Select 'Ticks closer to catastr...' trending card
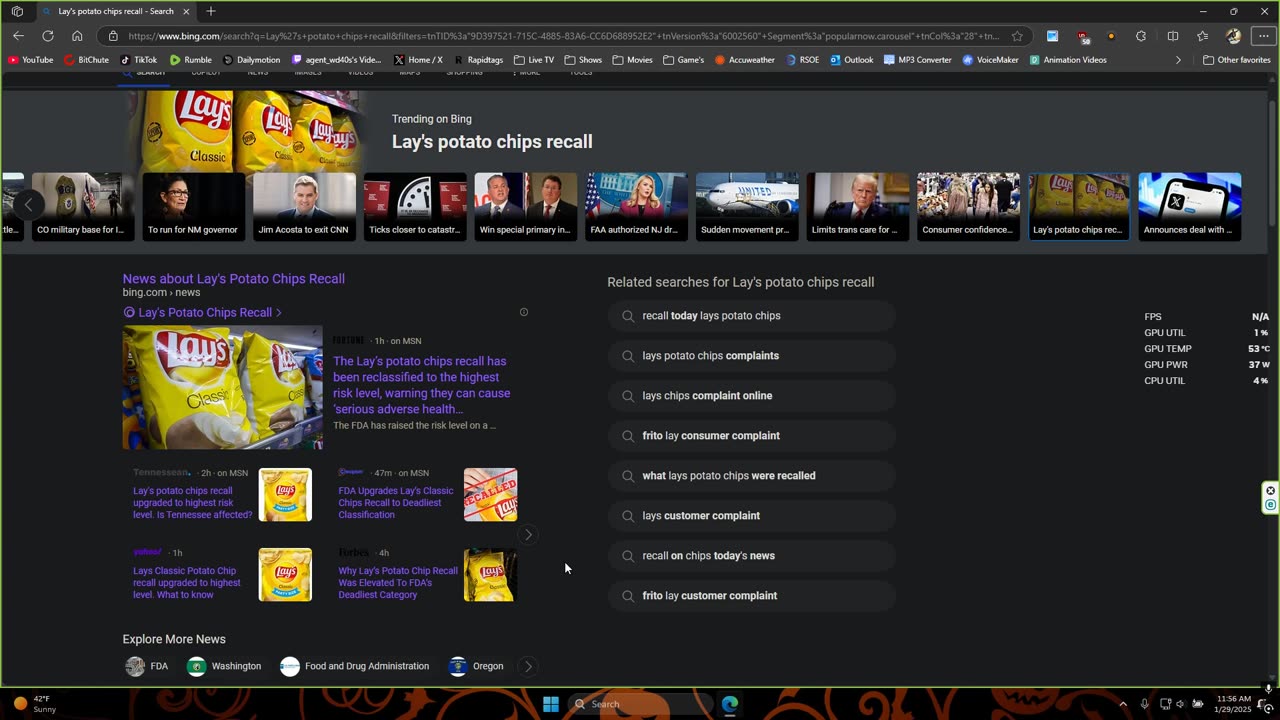 tap(415, 206)
